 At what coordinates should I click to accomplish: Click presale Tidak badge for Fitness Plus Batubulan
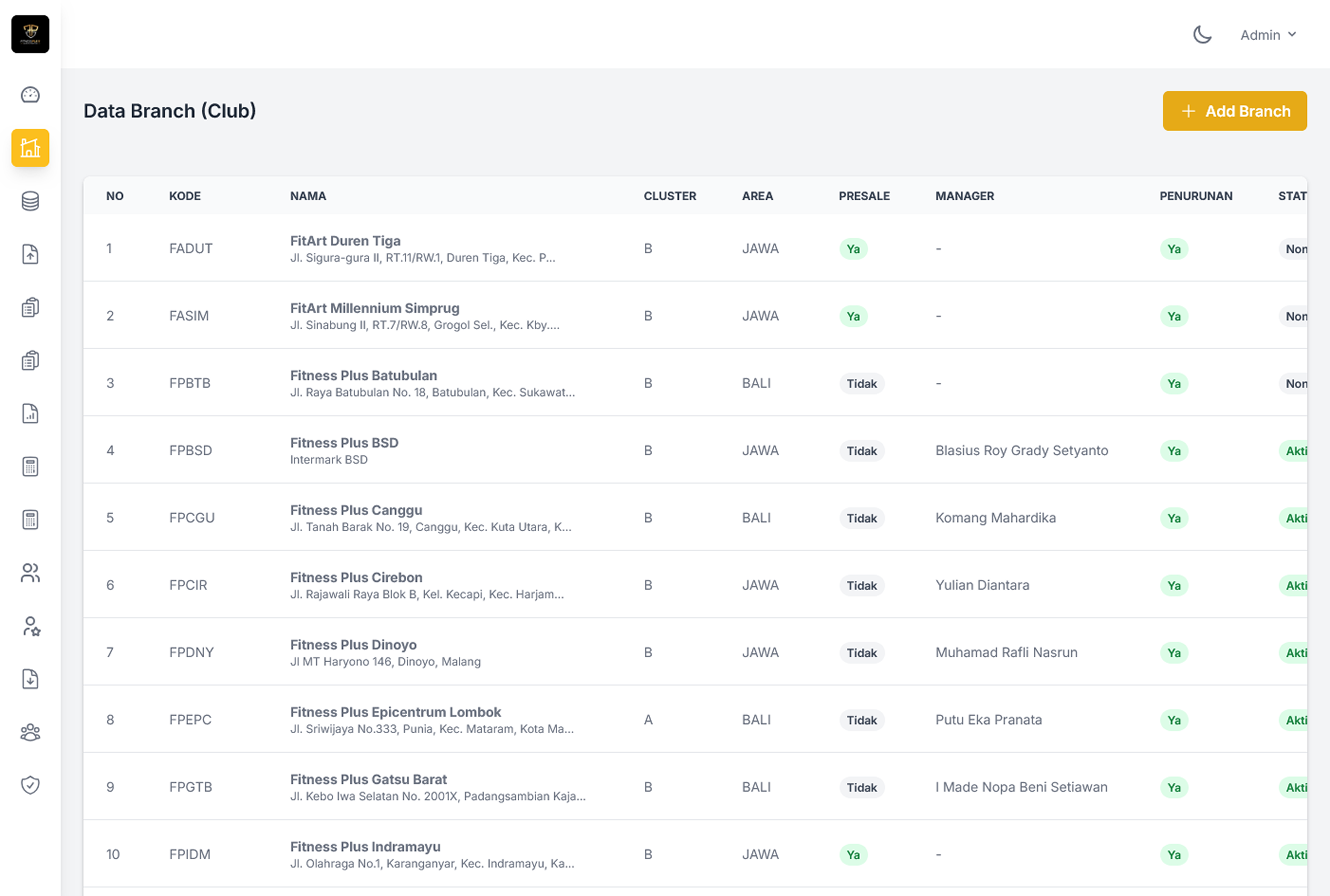pyautogui.click(x=862, y=384)
